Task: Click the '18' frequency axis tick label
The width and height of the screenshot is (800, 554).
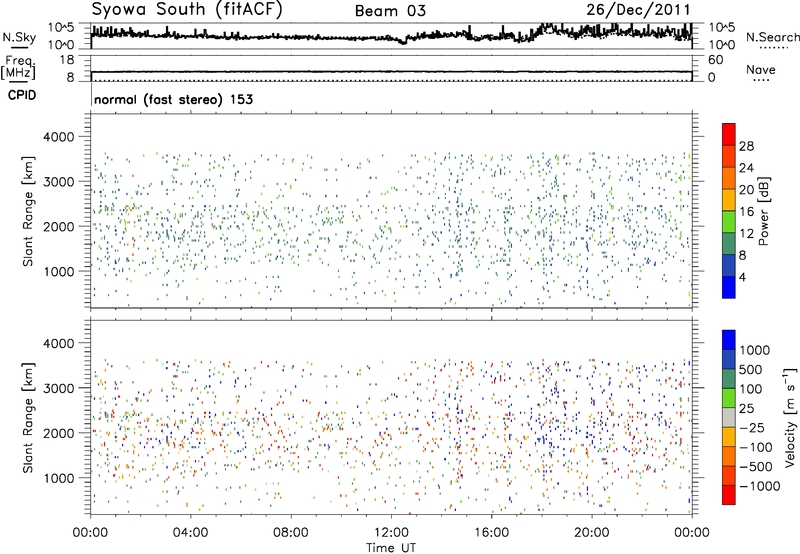Action: pyautogui.click(x=67, y=60)
